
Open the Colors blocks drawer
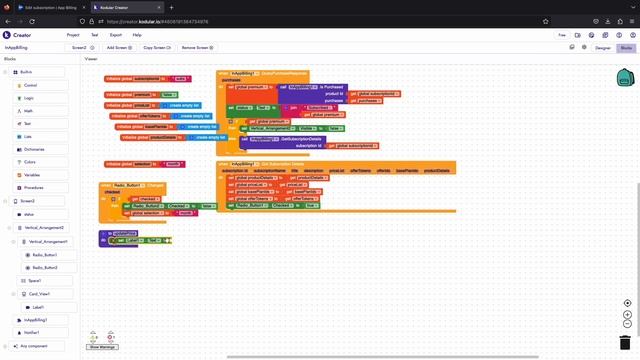click(x=40, y=162)
